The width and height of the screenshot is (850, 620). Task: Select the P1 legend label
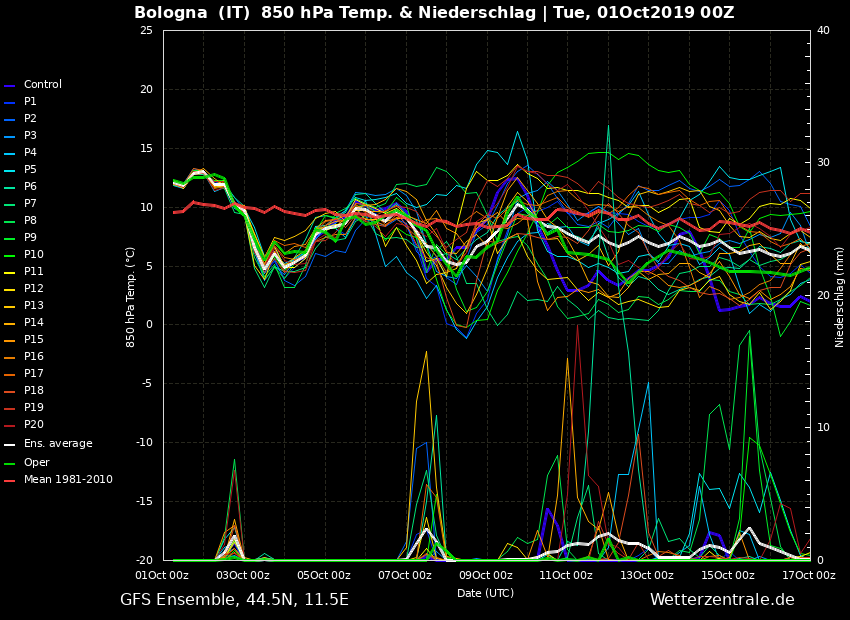[x=30, y=102]
